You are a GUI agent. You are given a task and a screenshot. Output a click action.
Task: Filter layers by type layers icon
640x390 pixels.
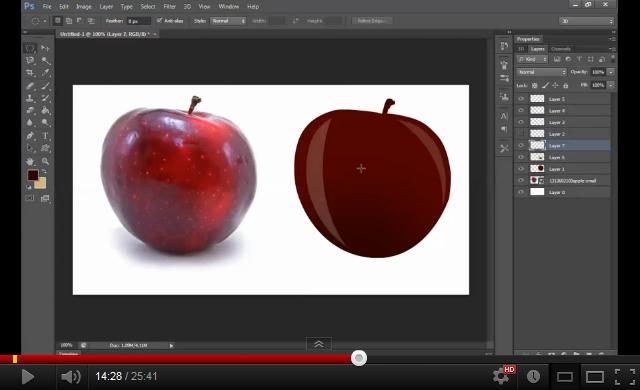point(579,59)
